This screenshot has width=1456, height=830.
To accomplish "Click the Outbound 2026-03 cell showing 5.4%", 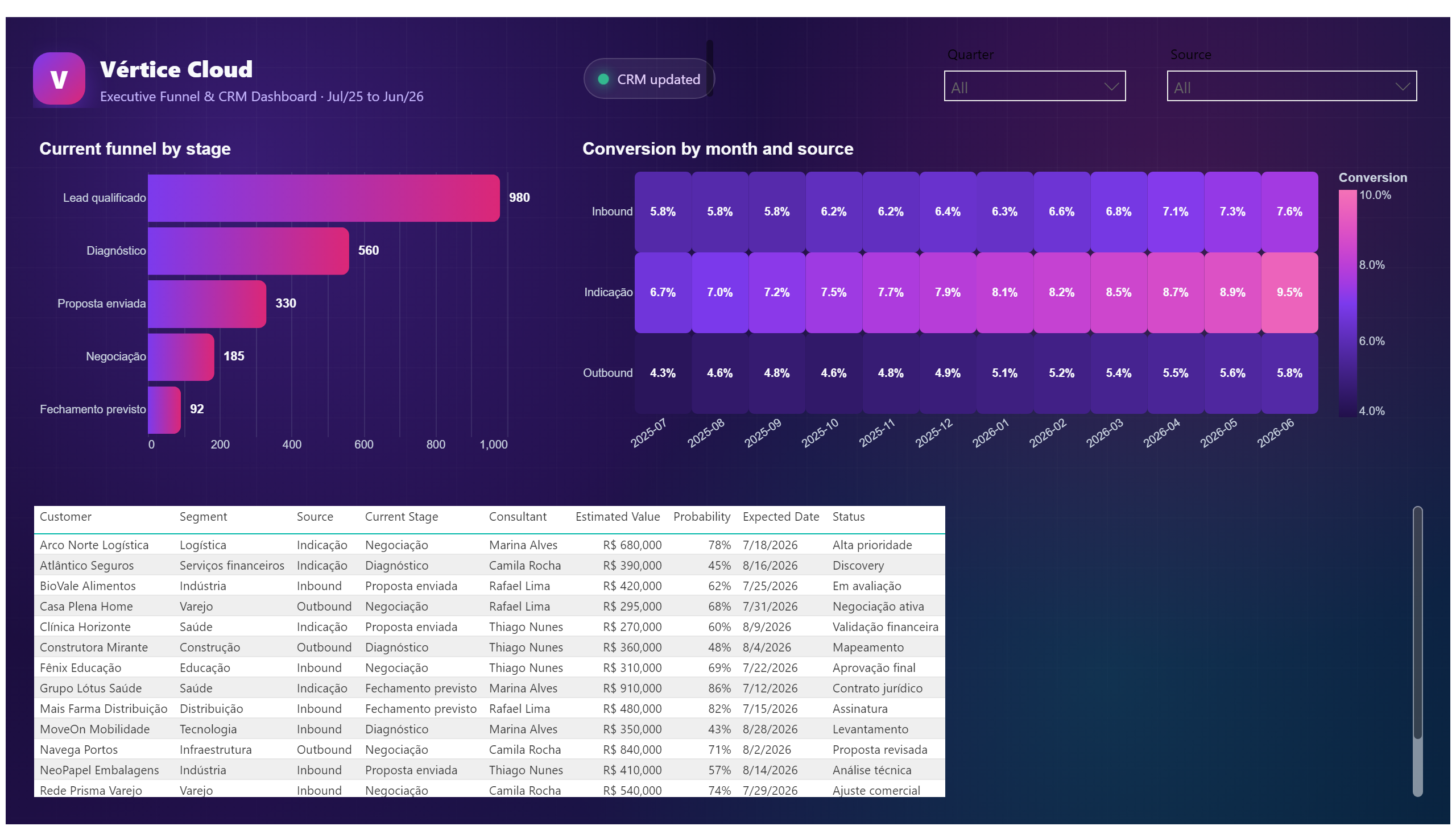I will (x=1118, y=374).
